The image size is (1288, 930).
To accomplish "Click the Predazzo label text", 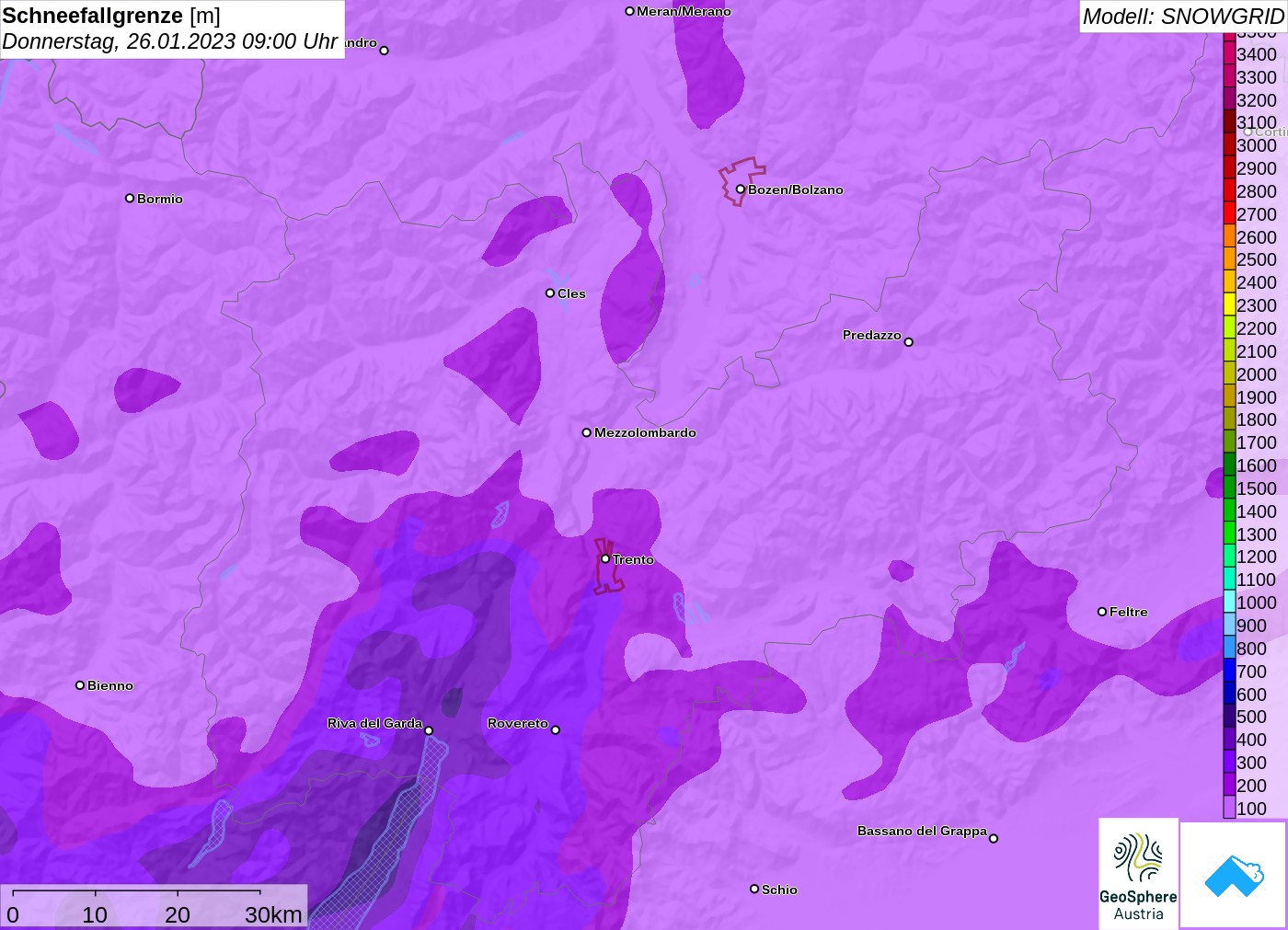I will (872, 335).
